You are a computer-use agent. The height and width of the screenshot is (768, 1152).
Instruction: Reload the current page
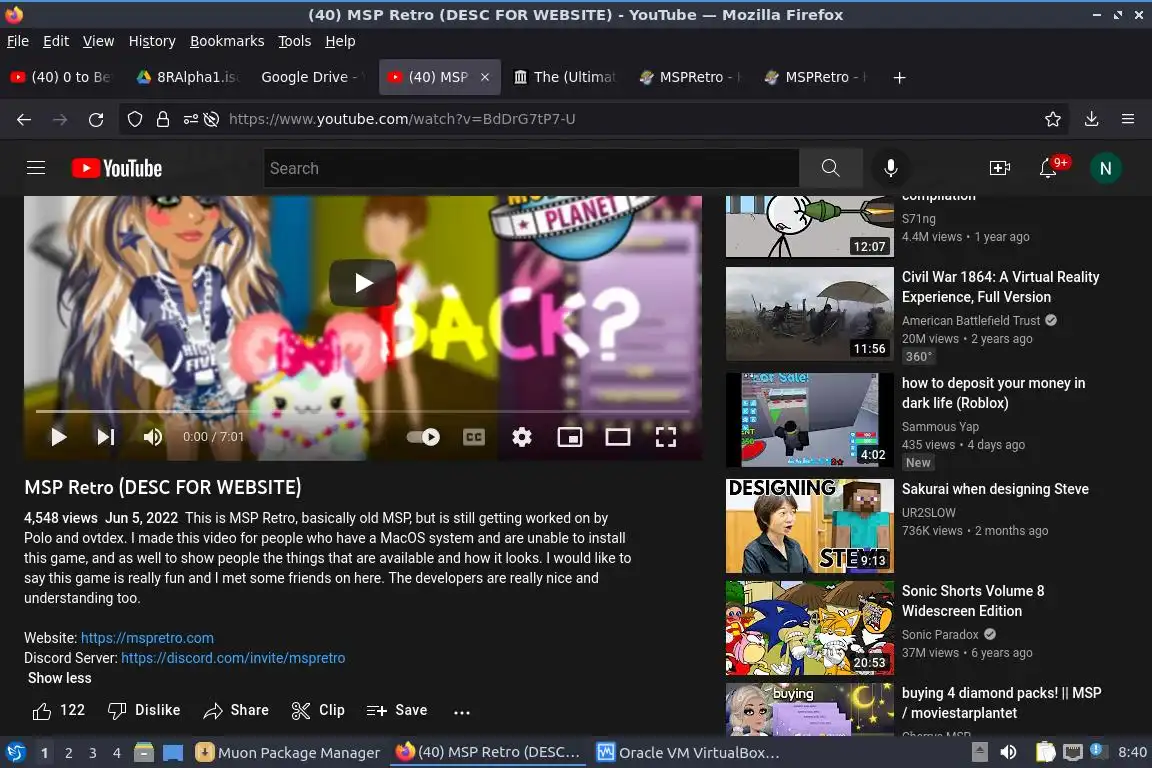click(96, 119)
